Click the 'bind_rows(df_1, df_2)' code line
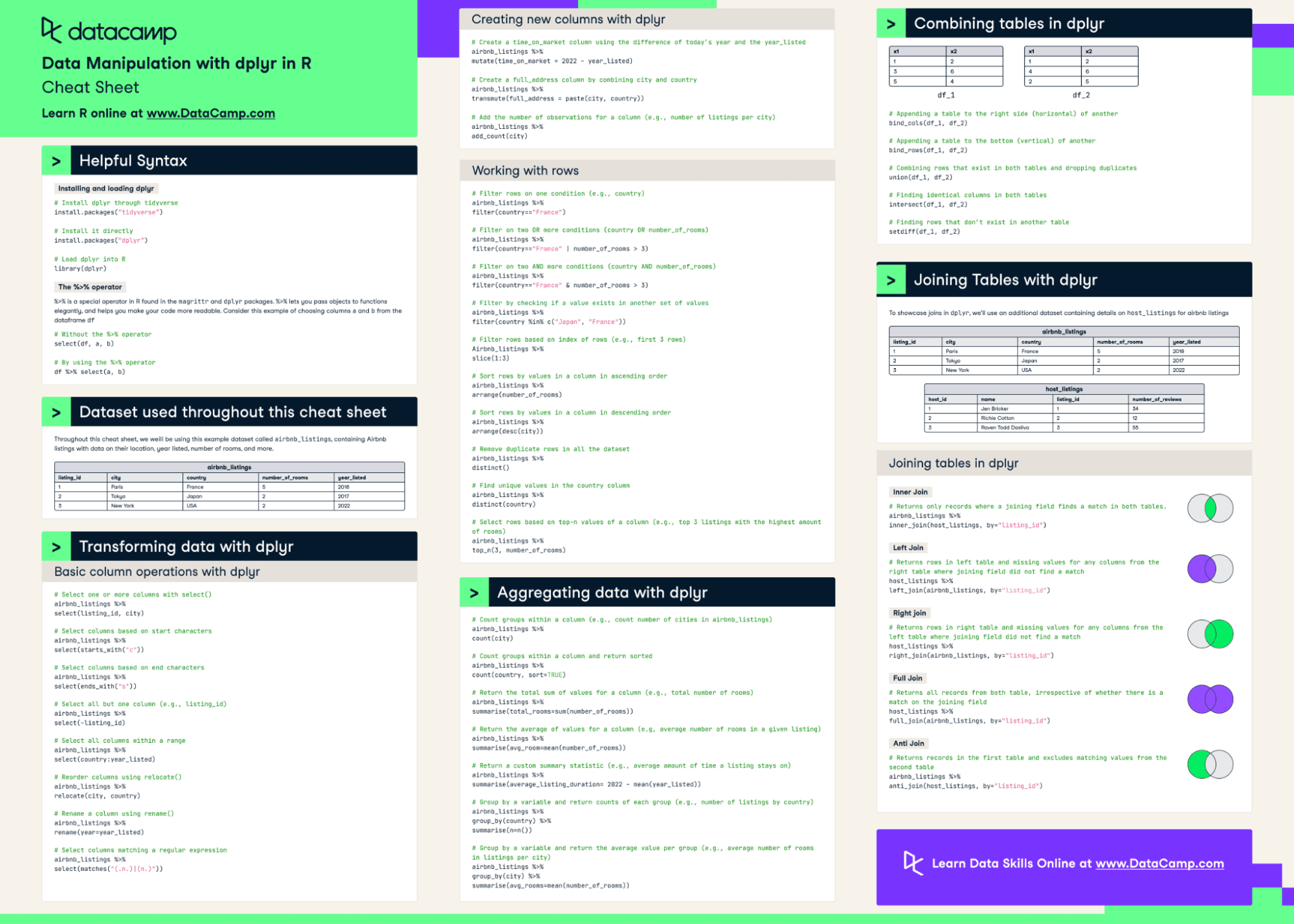This screenshot has height=924, width=1294. [x=928, y=150]
